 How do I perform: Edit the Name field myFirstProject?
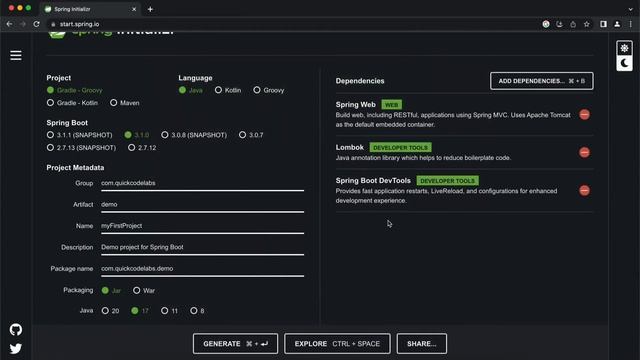pyautogui.click(x=202, y=226)
